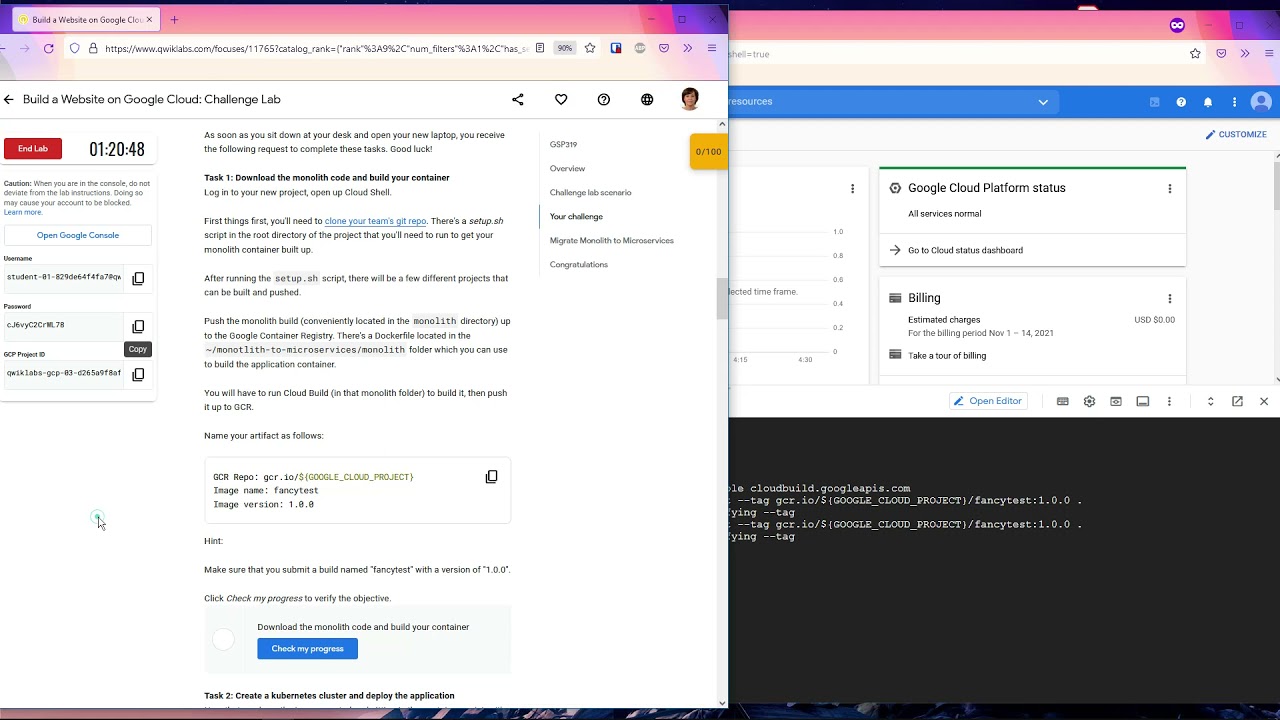Open the Learn more link
The image size is (1280, 720).
pos(23,212)
